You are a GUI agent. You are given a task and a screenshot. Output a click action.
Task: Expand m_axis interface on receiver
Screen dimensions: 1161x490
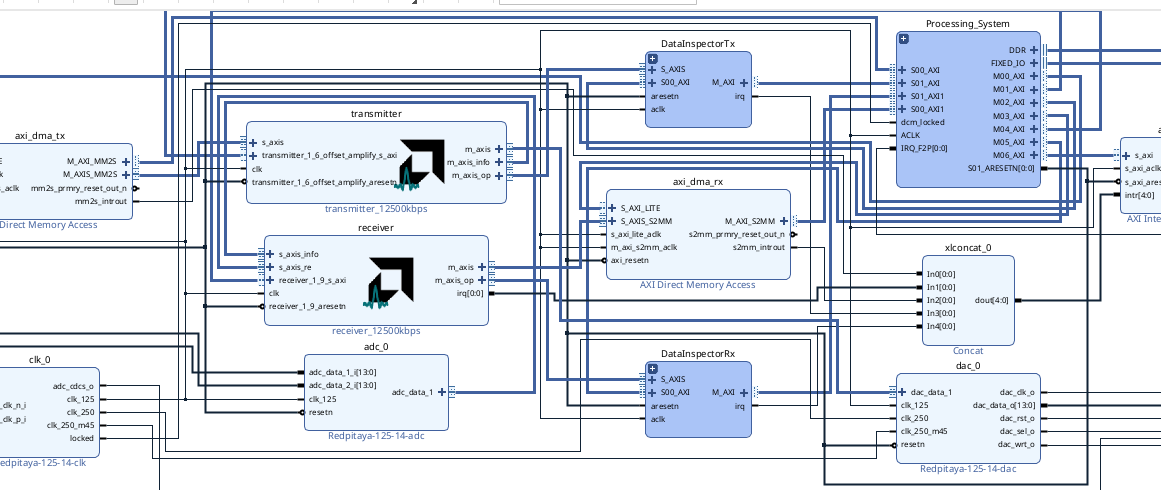482,267
